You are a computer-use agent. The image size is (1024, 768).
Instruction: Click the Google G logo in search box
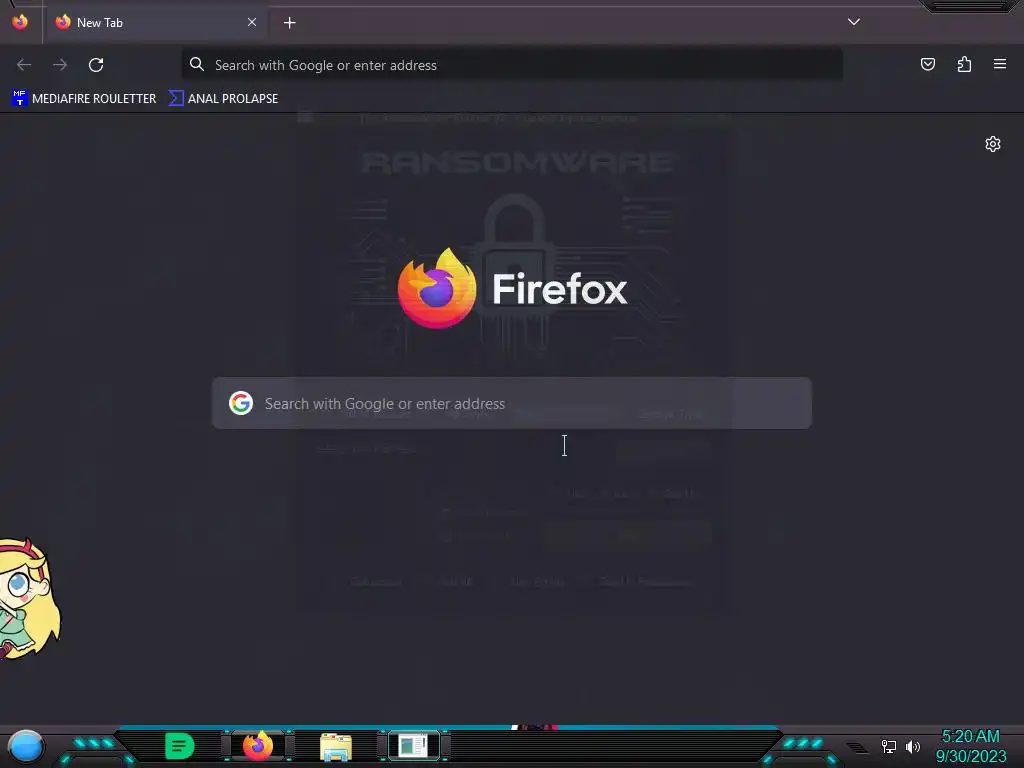(241, 403)
